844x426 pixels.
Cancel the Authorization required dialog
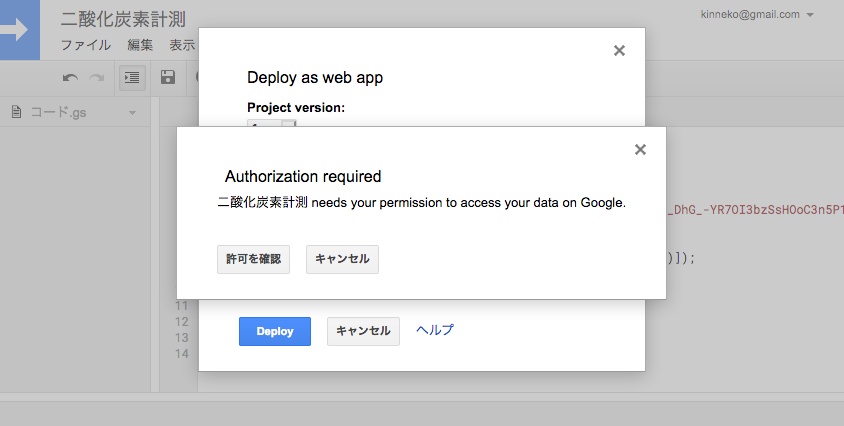[342, 259]
